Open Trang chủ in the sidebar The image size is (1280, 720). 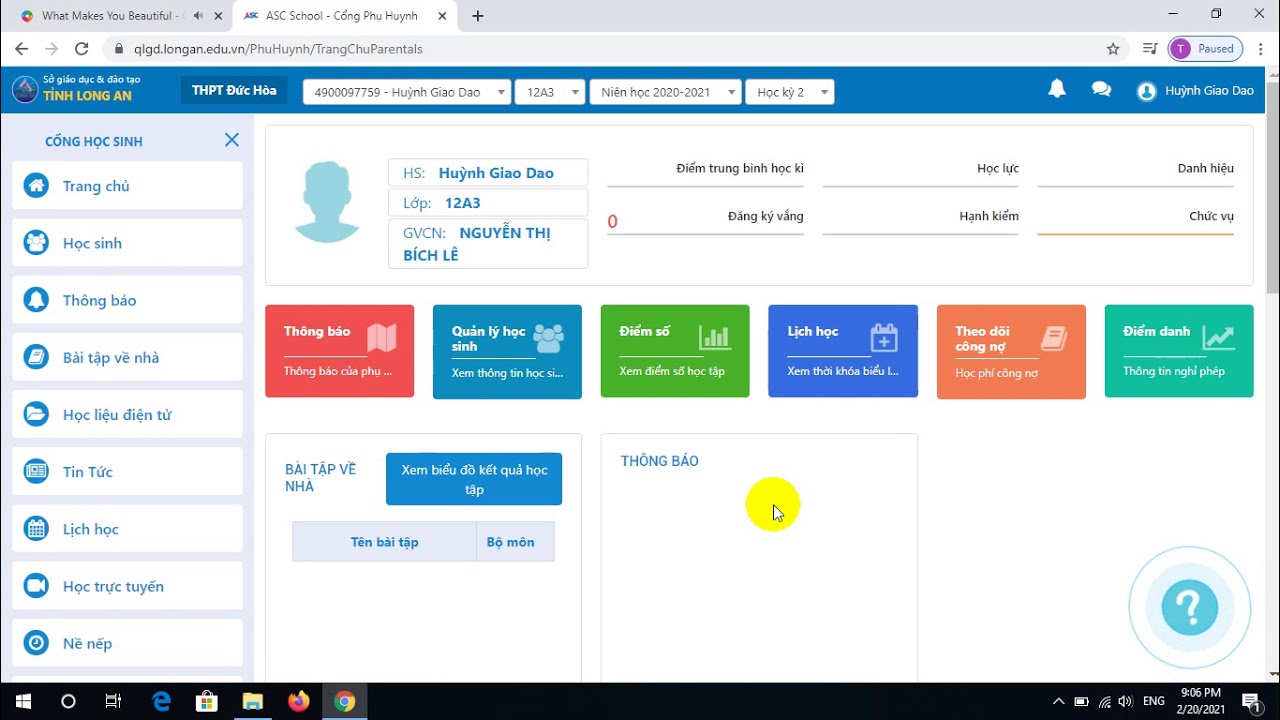[127, 186]
